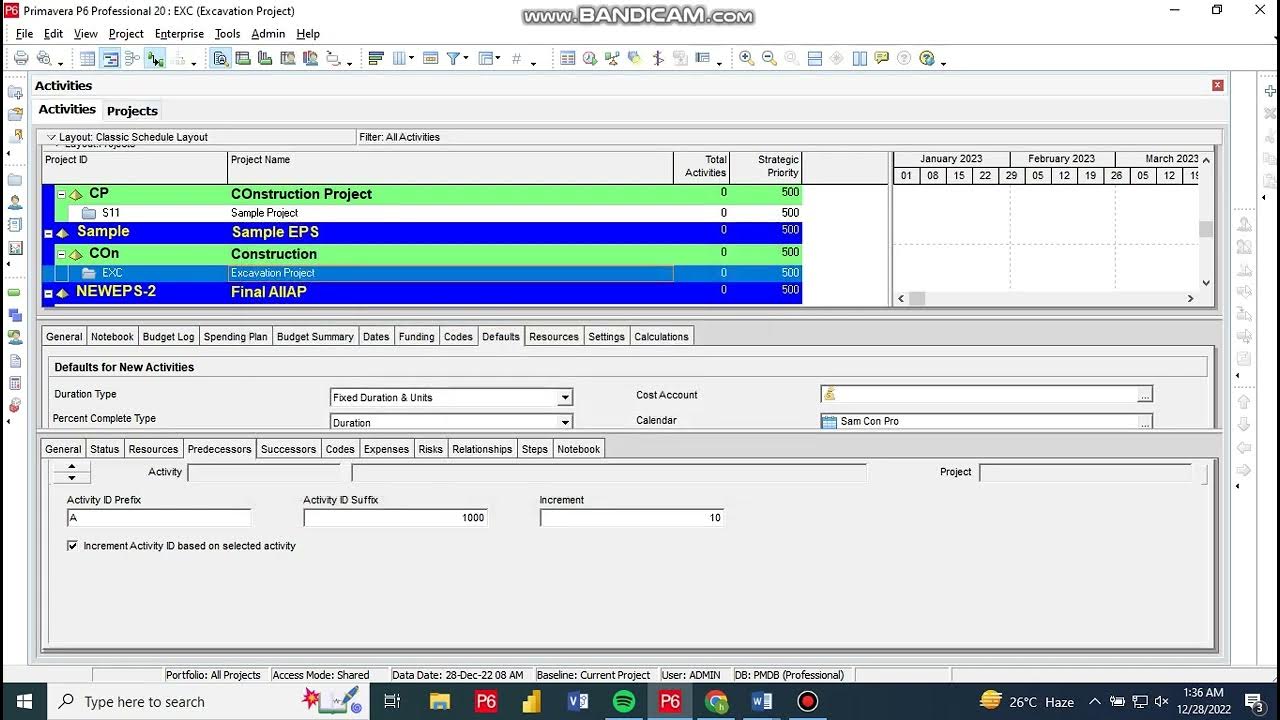Click the Total Activities column header
This screenshot has width=1280, height=720.
point(702,166)
